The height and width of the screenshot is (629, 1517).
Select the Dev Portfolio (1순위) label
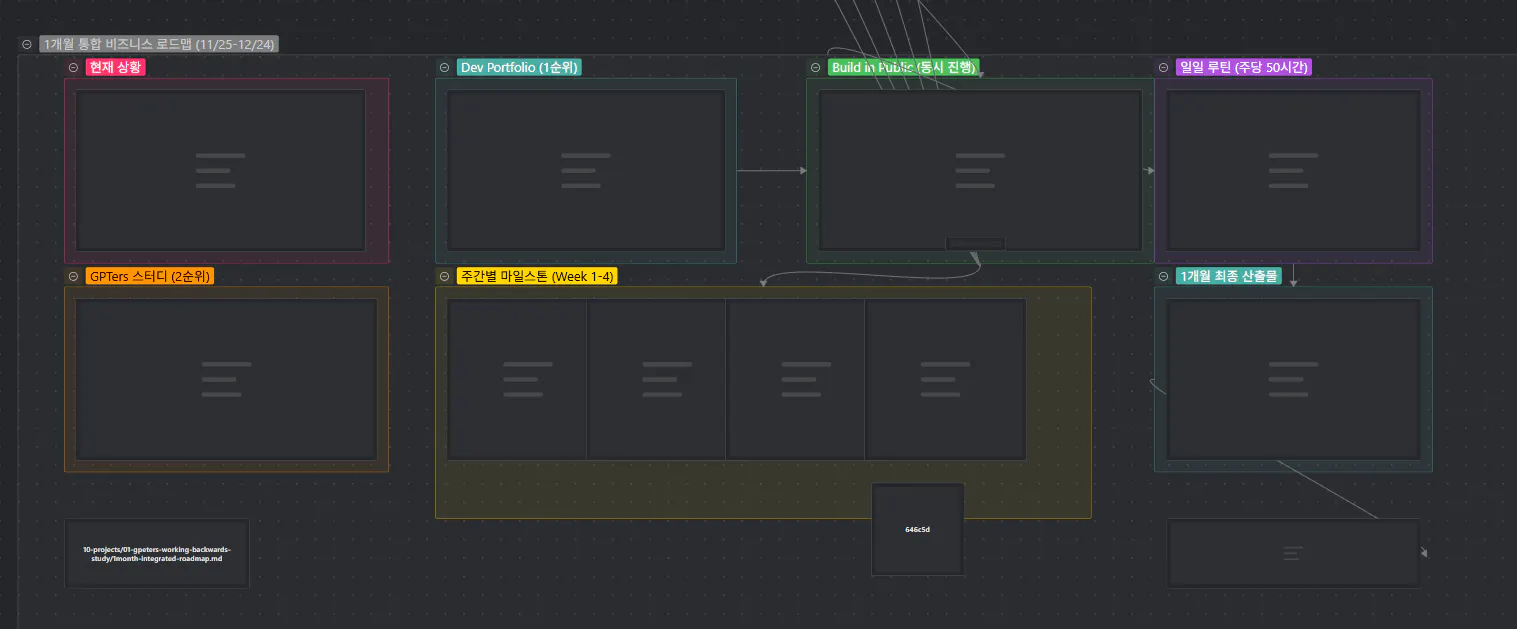(x=519, y=67)
